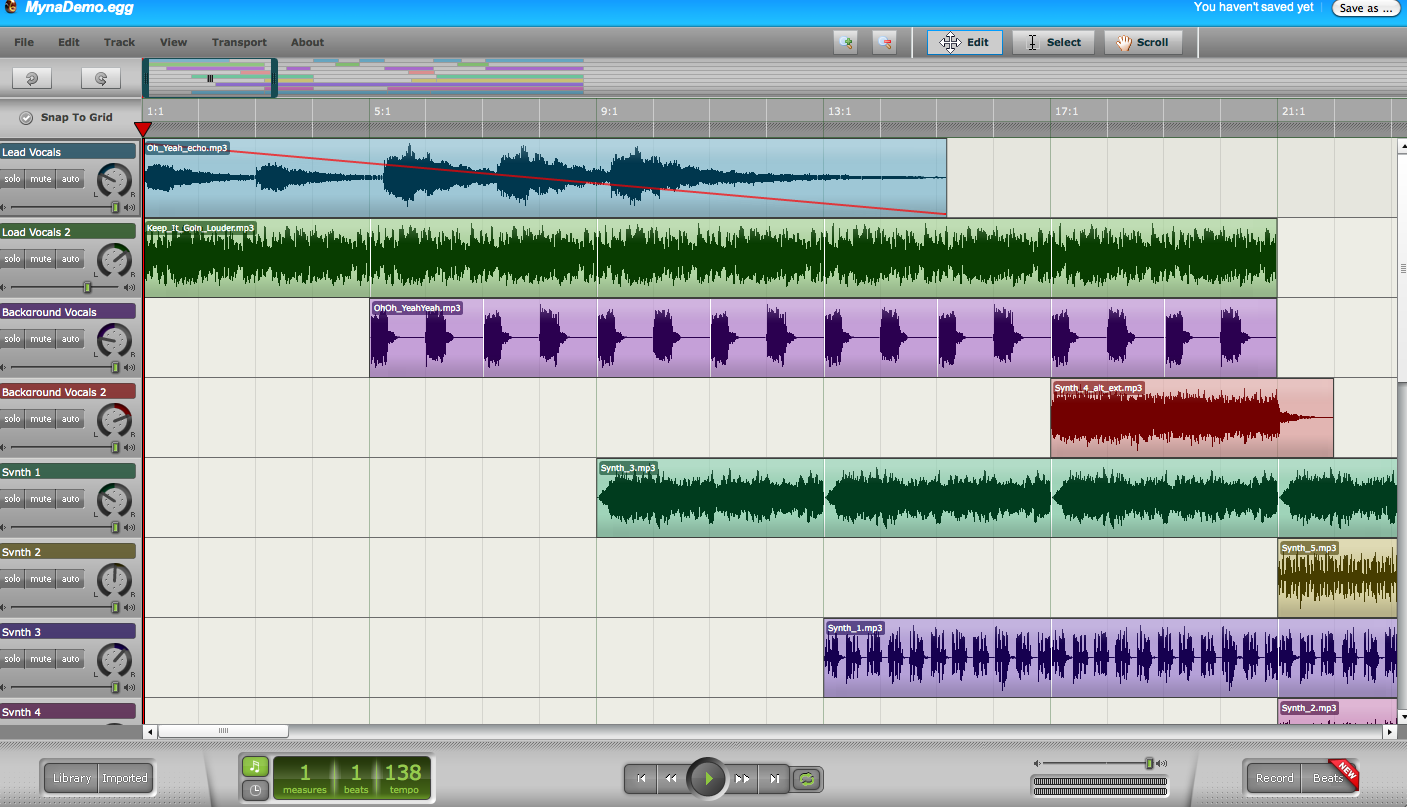Image resolution: width=1407 pixels, height=807 pixels.
Task: Solo the Synth 1 track
Action: click(12, 499)
